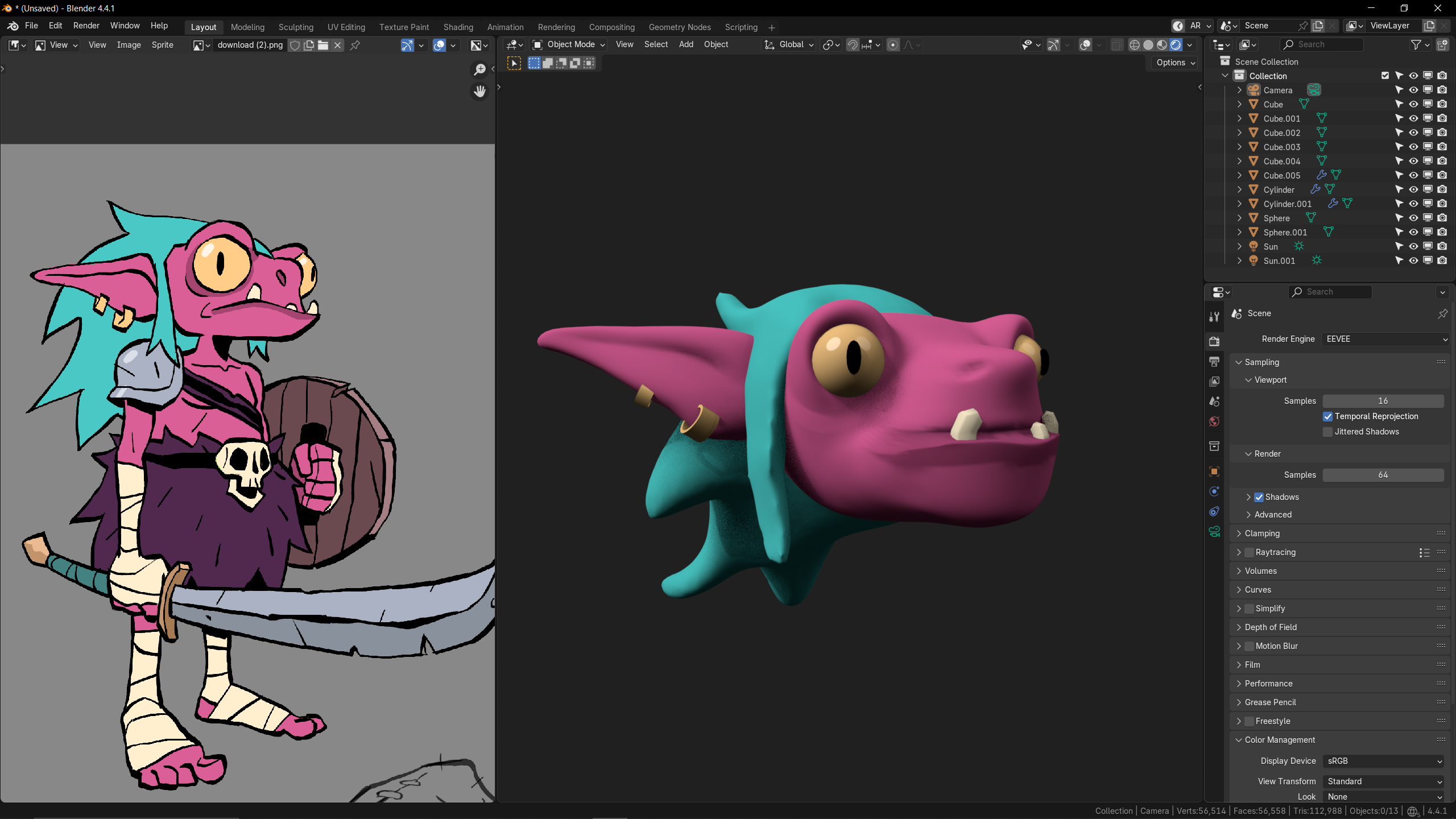Open the outliner filter popover

point(1420,45)
